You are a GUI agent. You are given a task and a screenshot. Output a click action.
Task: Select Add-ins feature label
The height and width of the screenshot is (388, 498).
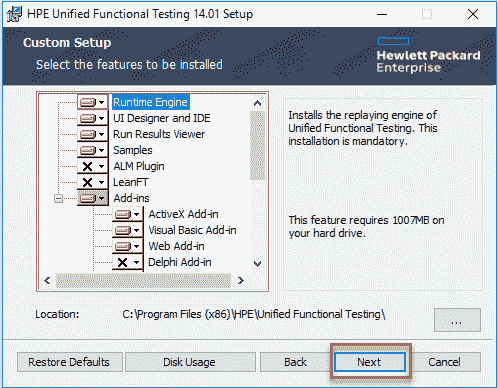point(131,198)
